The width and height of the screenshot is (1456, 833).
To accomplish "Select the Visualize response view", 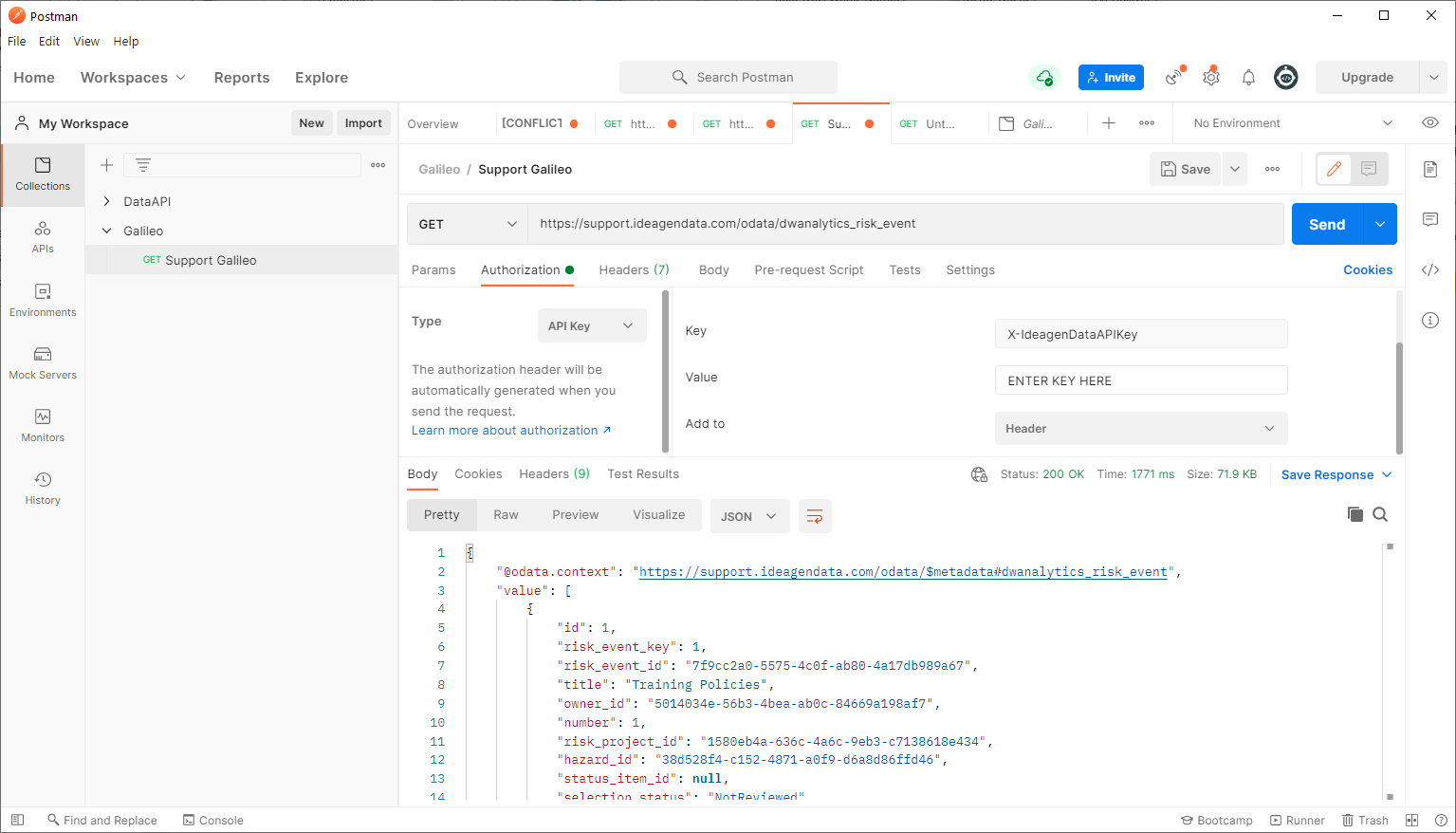I will coord(659,514).
